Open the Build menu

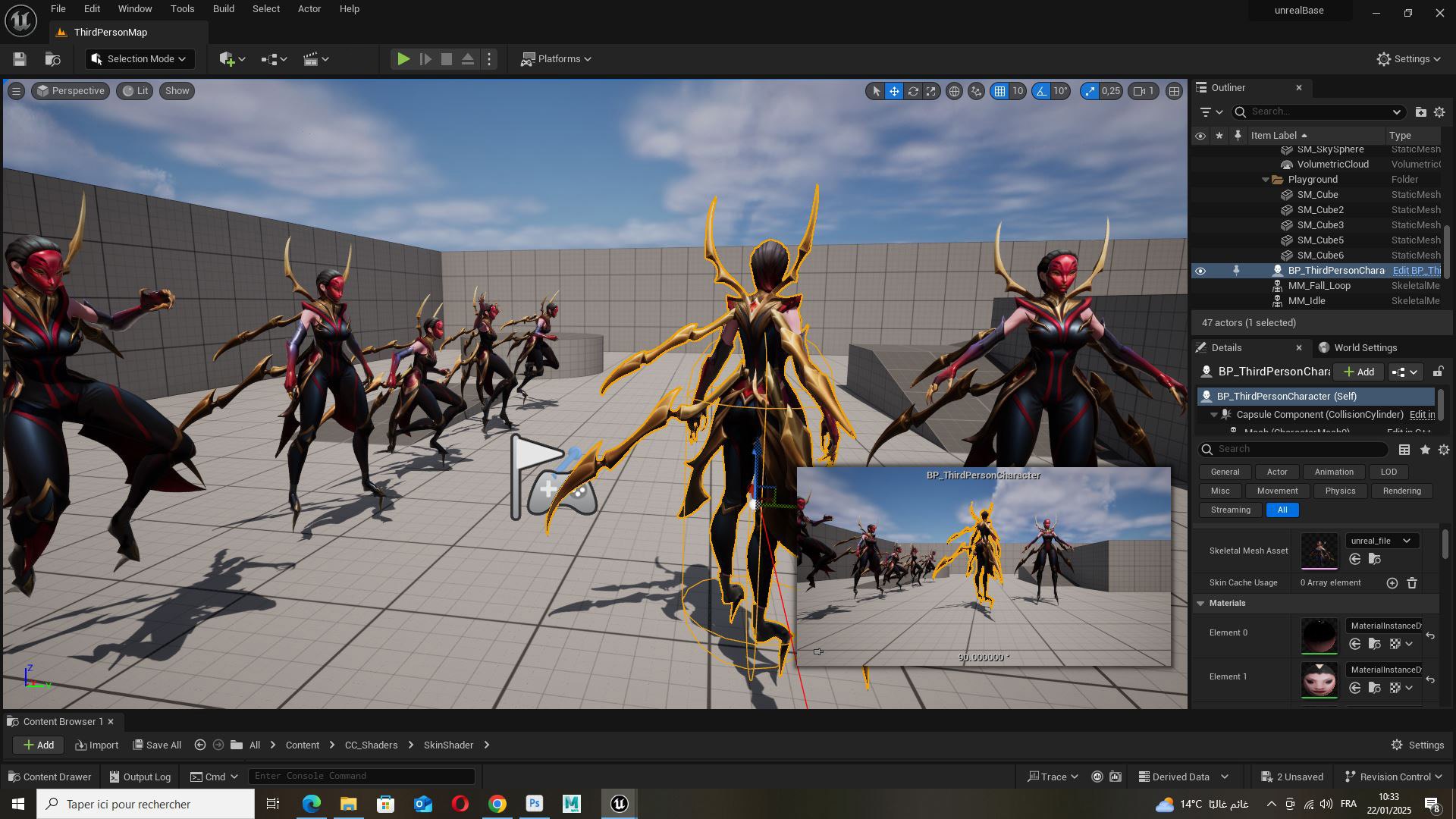223,9
